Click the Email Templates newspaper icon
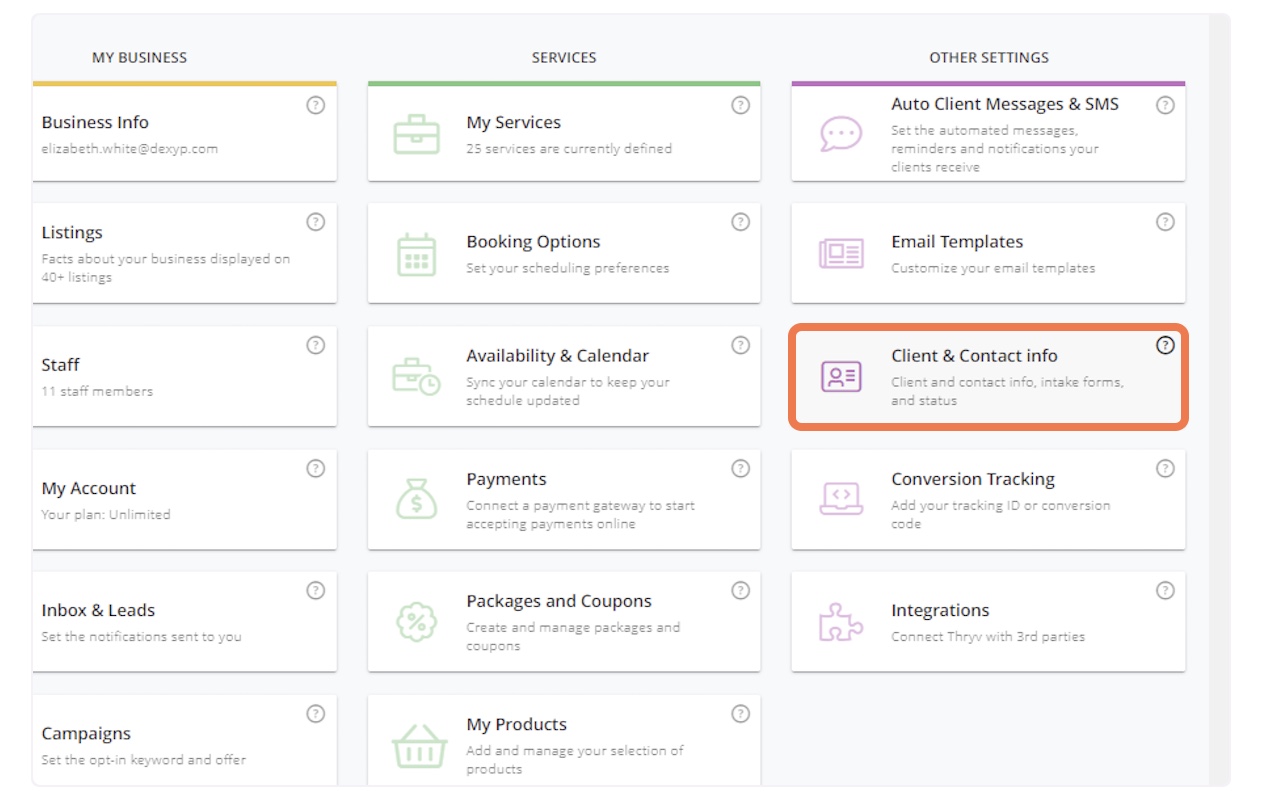Viewport: 1268px width, 802px height. coord(840,254)
